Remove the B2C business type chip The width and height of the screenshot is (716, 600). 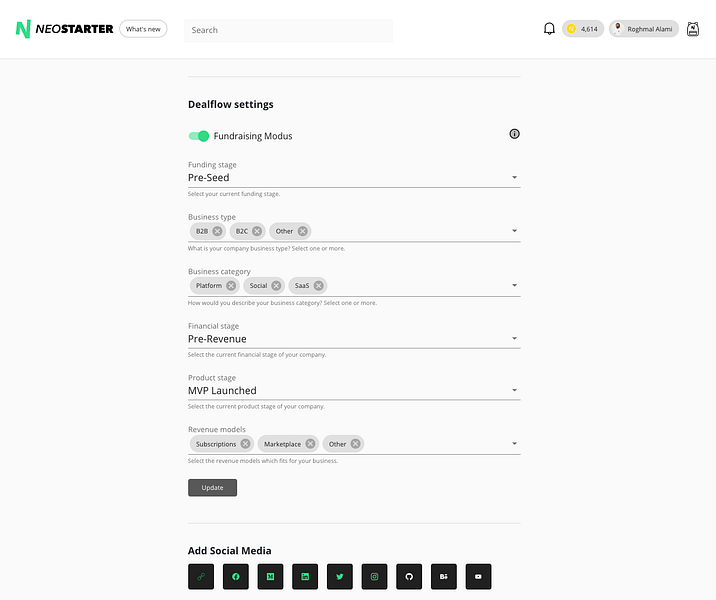[x=257, y=231]
